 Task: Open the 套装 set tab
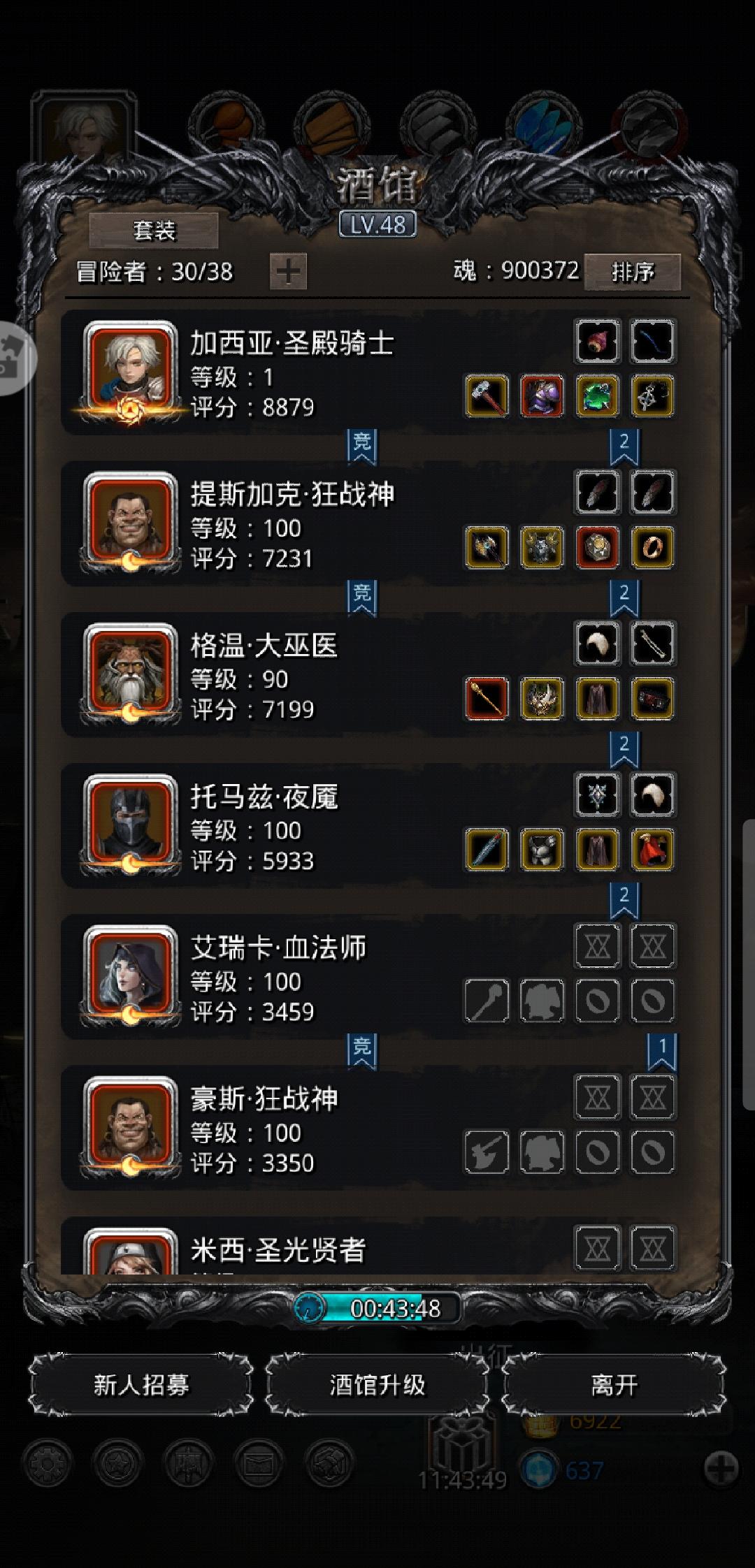(154, 231)
